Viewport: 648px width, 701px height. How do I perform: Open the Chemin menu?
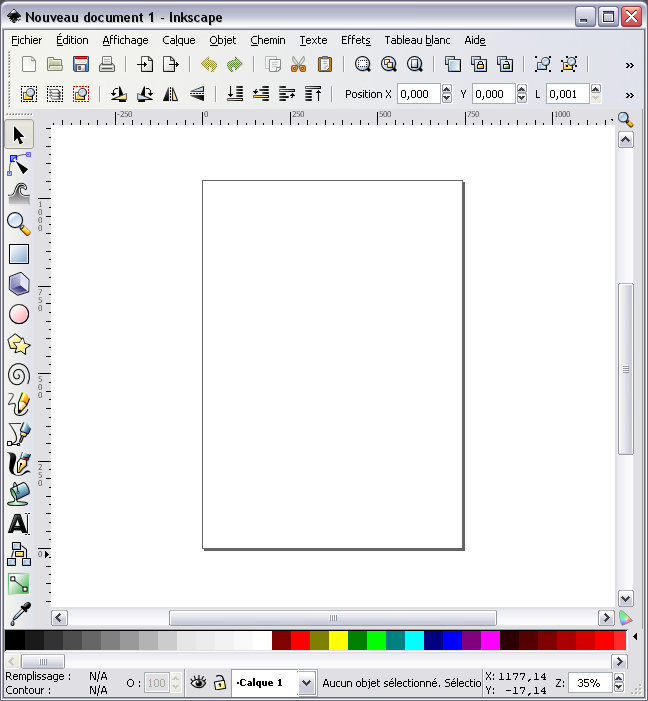268,40
